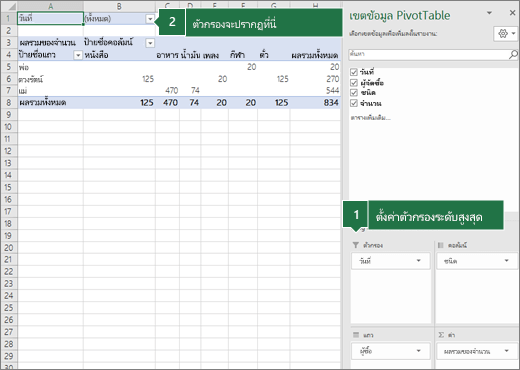Select the หนังสือ column header cell
520x370 pixels.
tap(119, 55)
